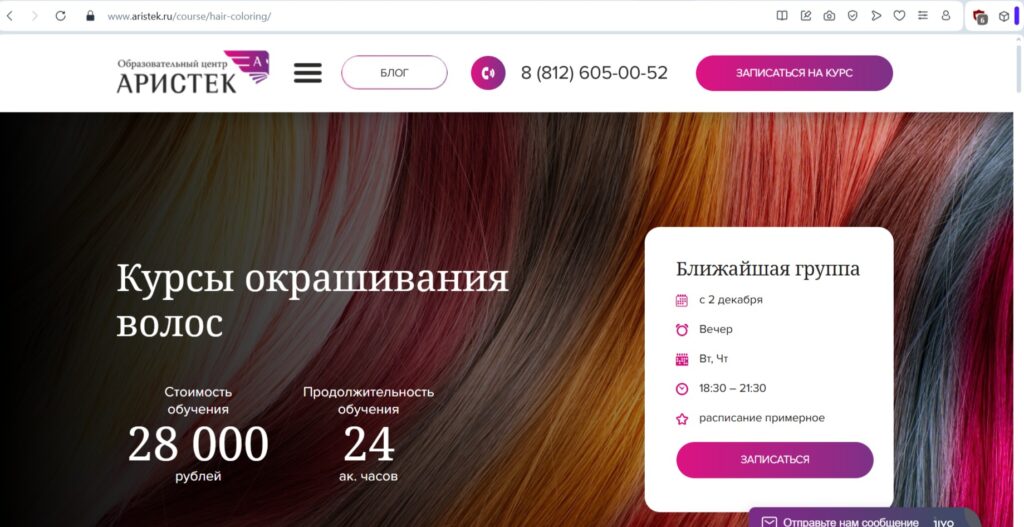The height and width of the screenshot is (527, 1024).
Task: Take a snapshot with the camera icon
Action: click(x=829, y=16)
